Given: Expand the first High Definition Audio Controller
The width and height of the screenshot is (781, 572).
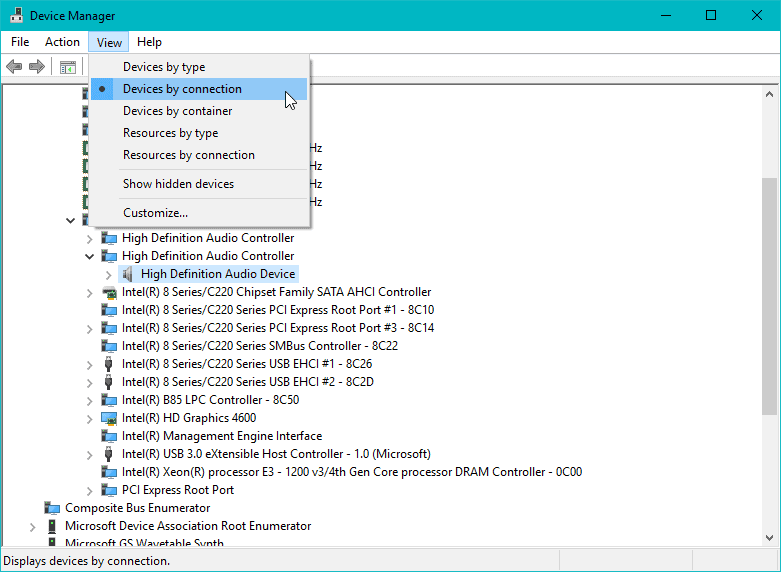Looking at the screenshot, I should click(90, 239).
